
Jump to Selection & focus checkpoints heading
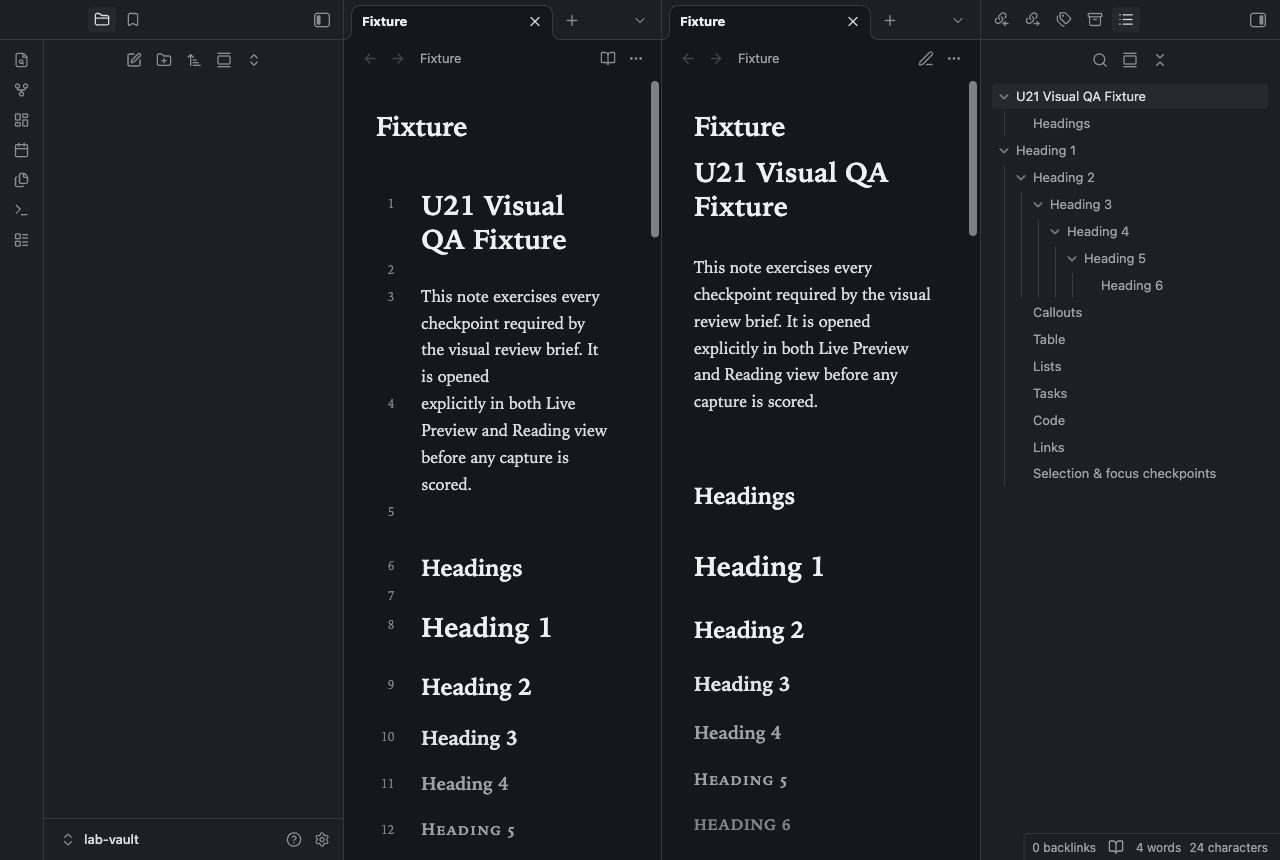click(1124, 473)
